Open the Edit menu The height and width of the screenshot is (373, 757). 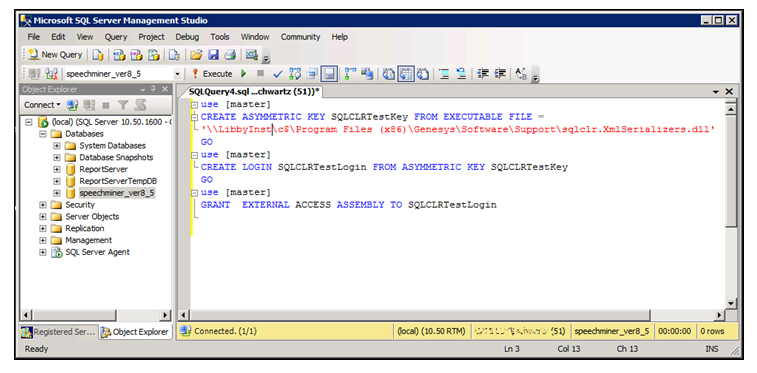click(x=58, y=37)
